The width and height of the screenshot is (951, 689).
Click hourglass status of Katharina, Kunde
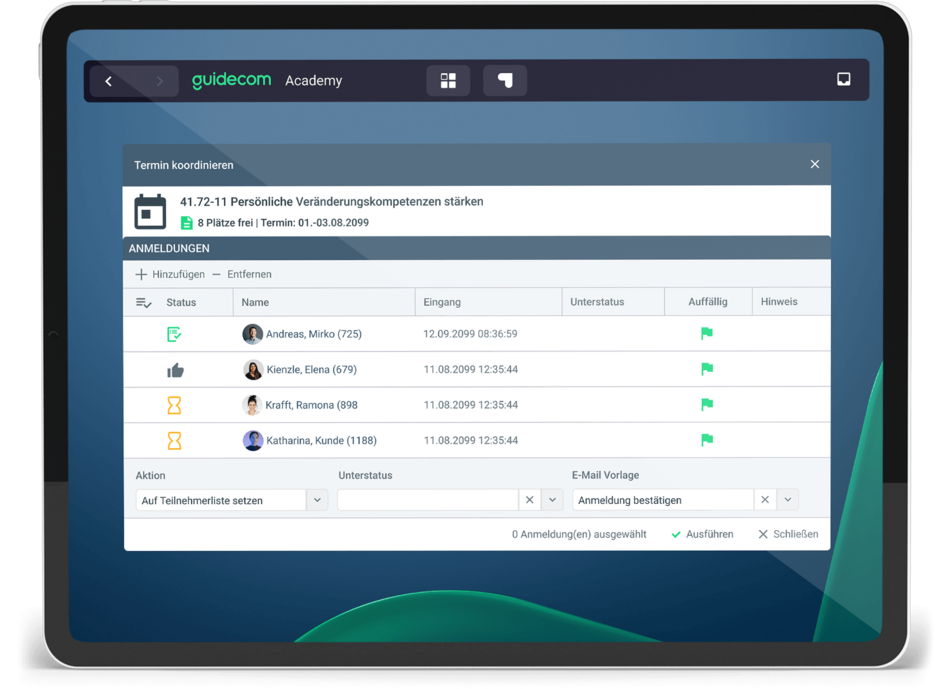coord(174,441)
